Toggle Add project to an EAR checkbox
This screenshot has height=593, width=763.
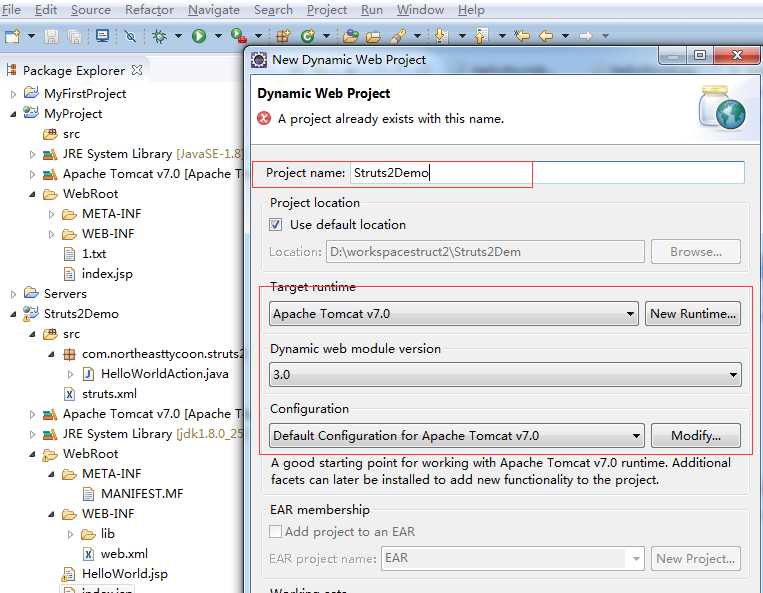pos(275,531)
